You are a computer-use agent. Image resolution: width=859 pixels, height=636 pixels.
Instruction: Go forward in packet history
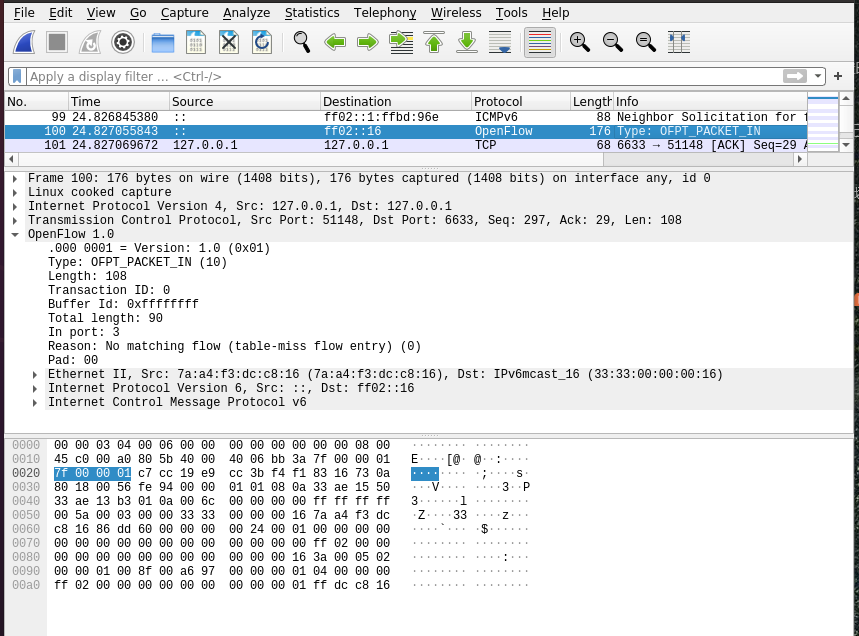[x=368, y=42]
